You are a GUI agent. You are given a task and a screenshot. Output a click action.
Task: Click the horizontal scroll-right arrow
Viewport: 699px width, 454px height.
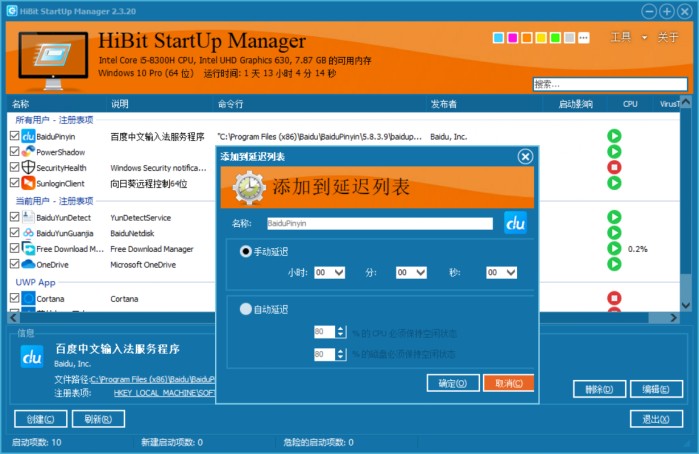coord(674,318)
